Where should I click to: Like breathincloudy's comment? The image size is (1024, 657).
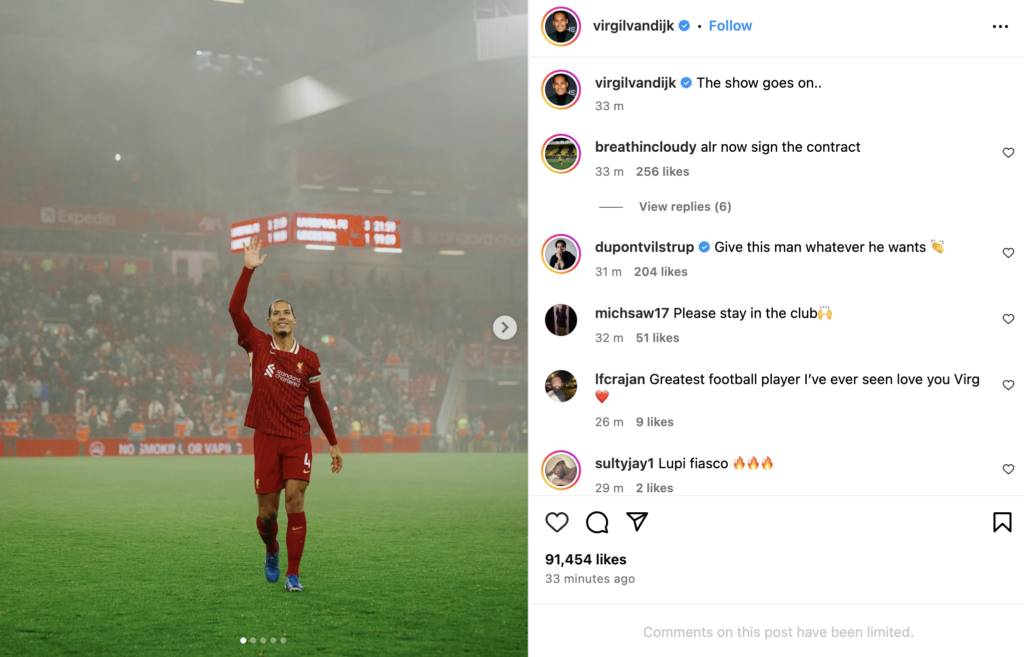(x=1008, y=153)
